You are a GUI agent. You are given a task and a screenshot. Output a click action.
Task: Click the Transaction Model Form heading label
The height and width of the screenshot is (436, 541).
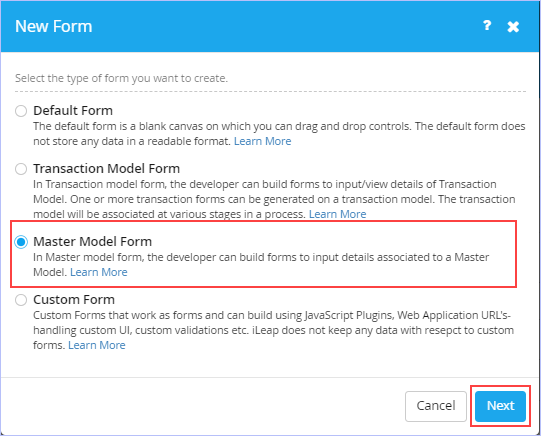(106, 168)
